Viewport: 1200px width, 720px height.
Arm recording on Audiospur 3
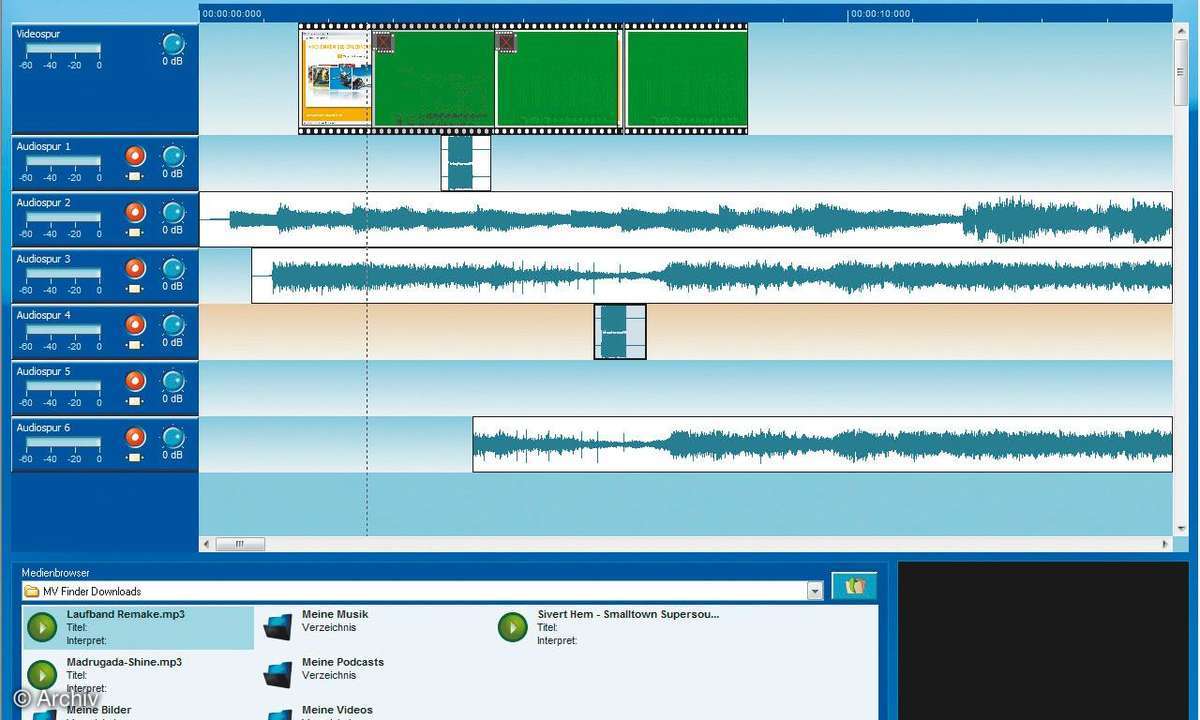pyautogui.click(x=136, y=269)
